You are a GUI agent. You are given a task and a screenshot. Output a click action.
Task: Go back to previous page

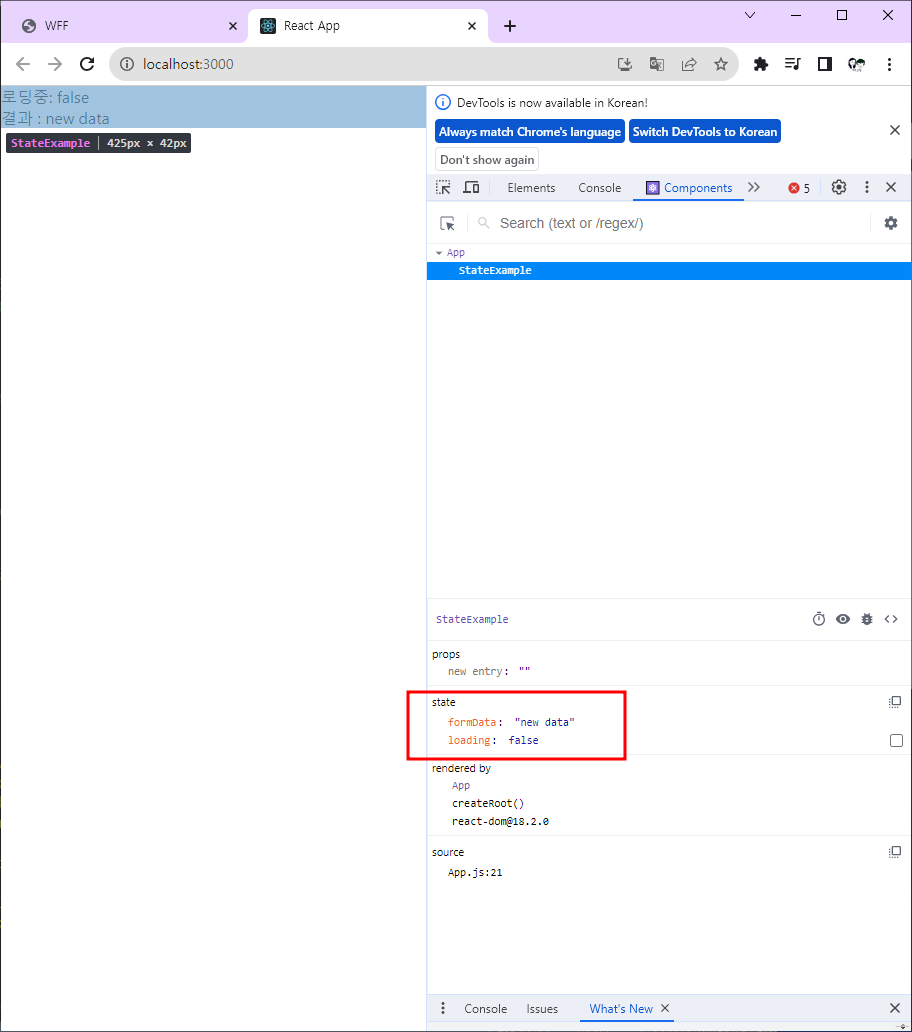(x=23, y=64)
